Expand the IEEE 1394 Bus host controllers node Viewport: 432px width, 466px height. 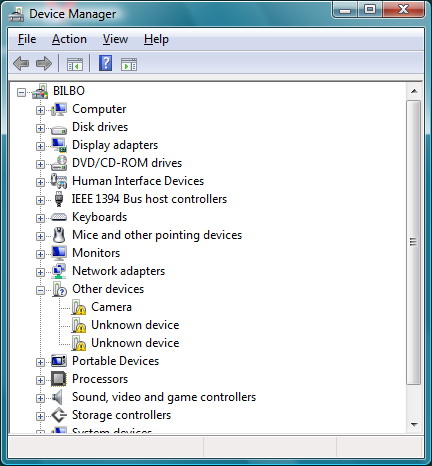(x=40, y=200)
